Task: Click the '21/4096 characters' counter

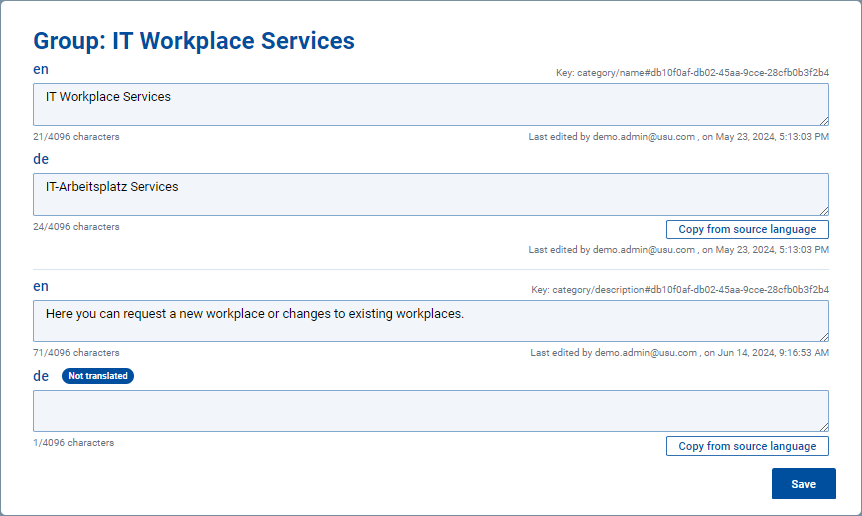Action: point(76,137)
